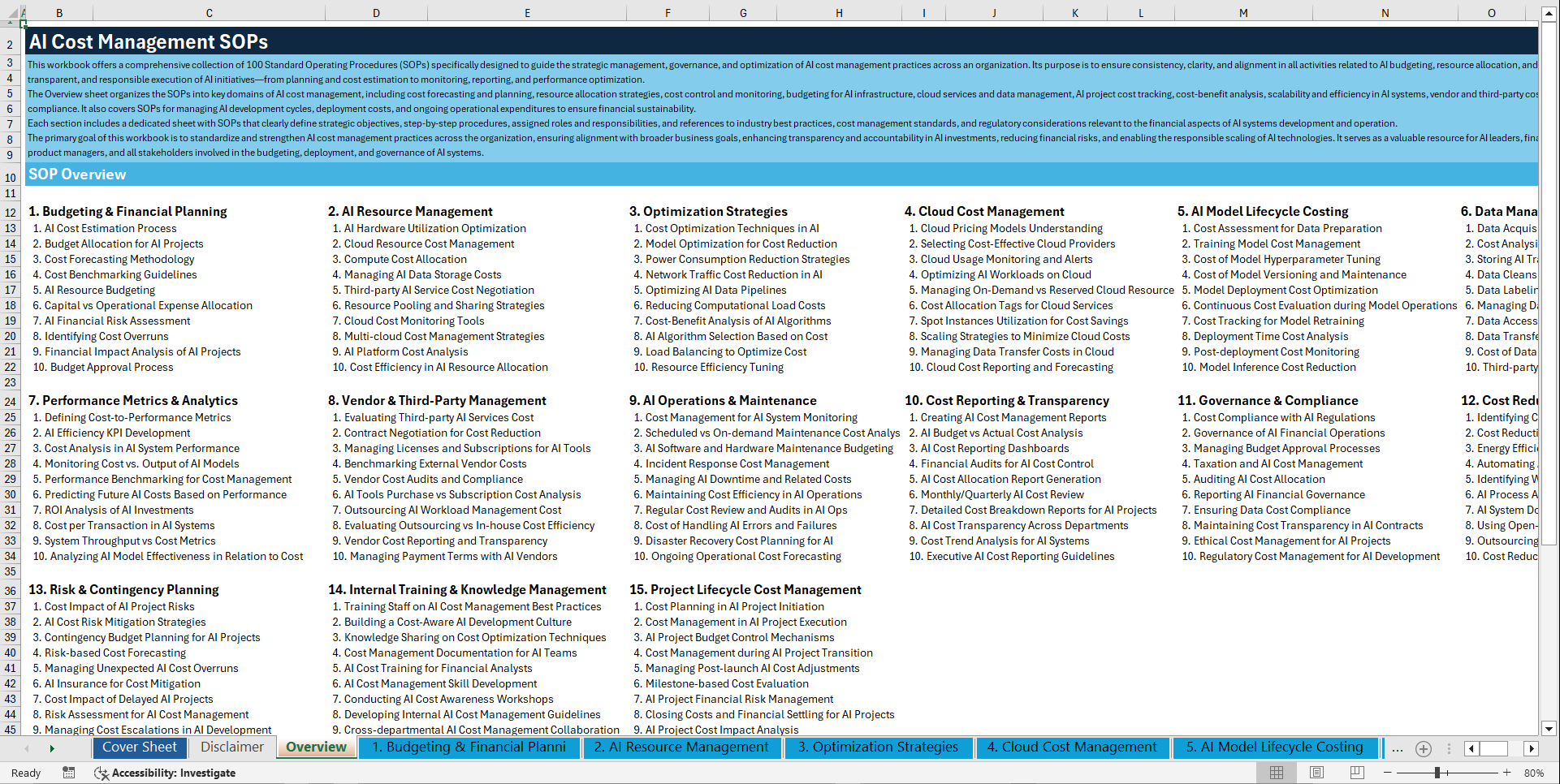The image size is (1560, 784).
Task: Open the Cloud Cost Management sheet
Action: pyautogui.click(x=1072, y=747)
